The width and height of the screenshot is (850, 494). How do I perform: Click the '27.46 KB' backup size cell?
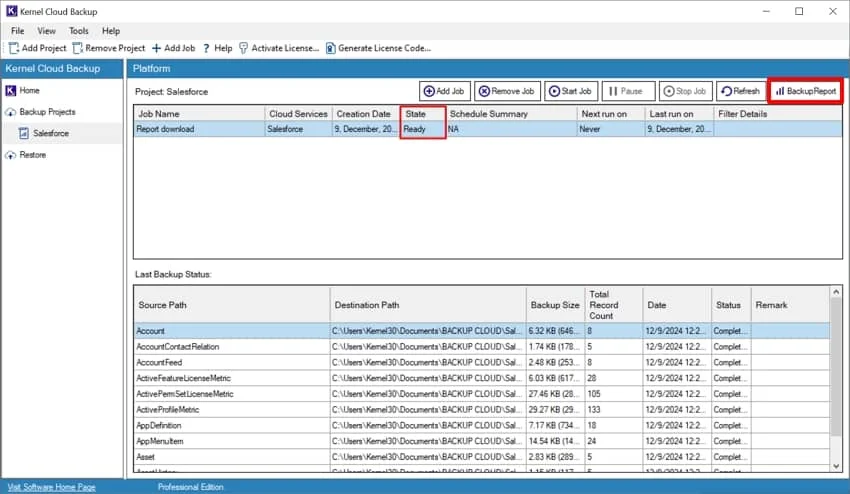tap(556, 394)
